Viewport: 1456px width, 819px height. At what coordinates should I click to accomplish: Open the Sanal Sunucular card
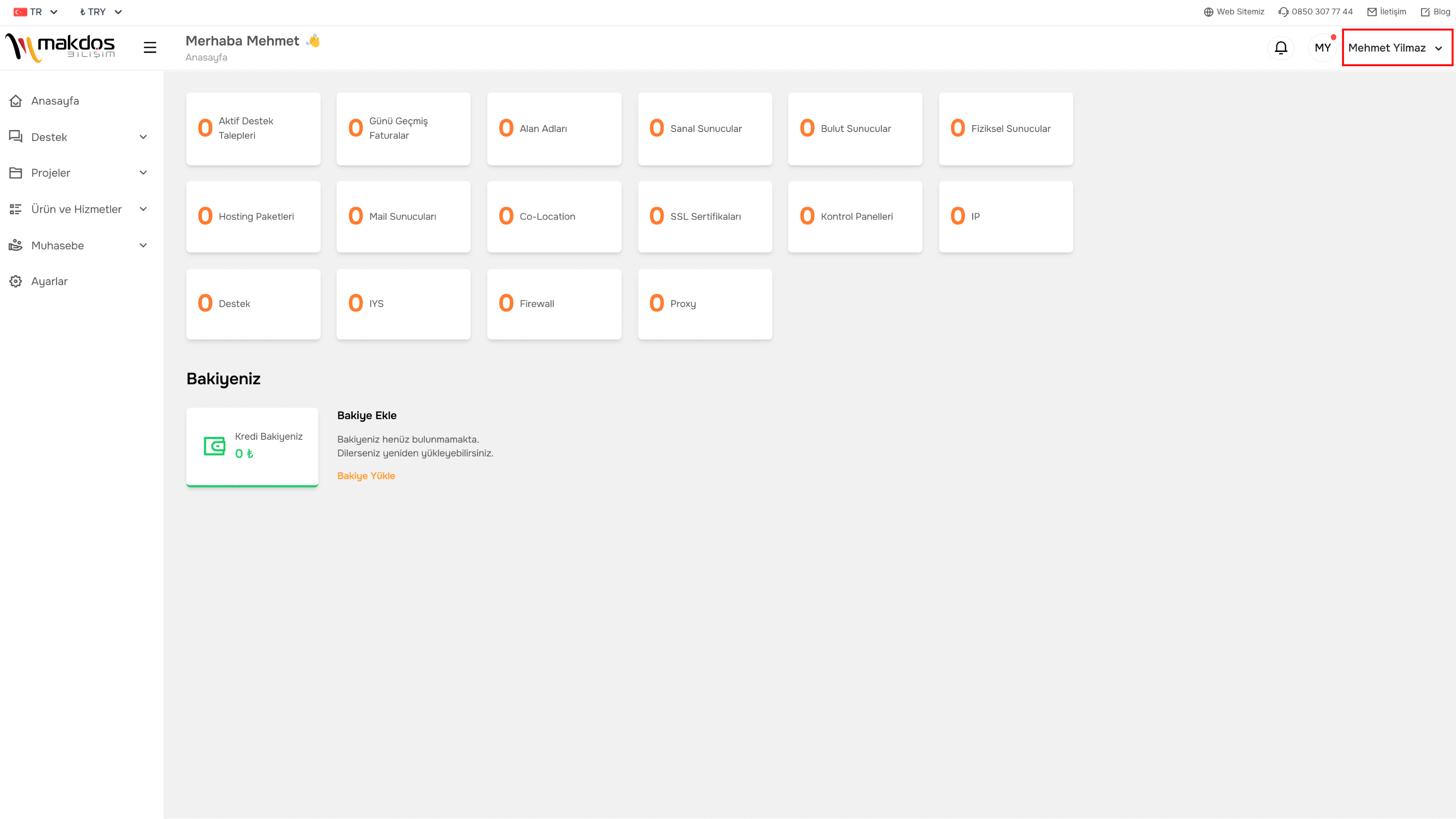[704, 129]
